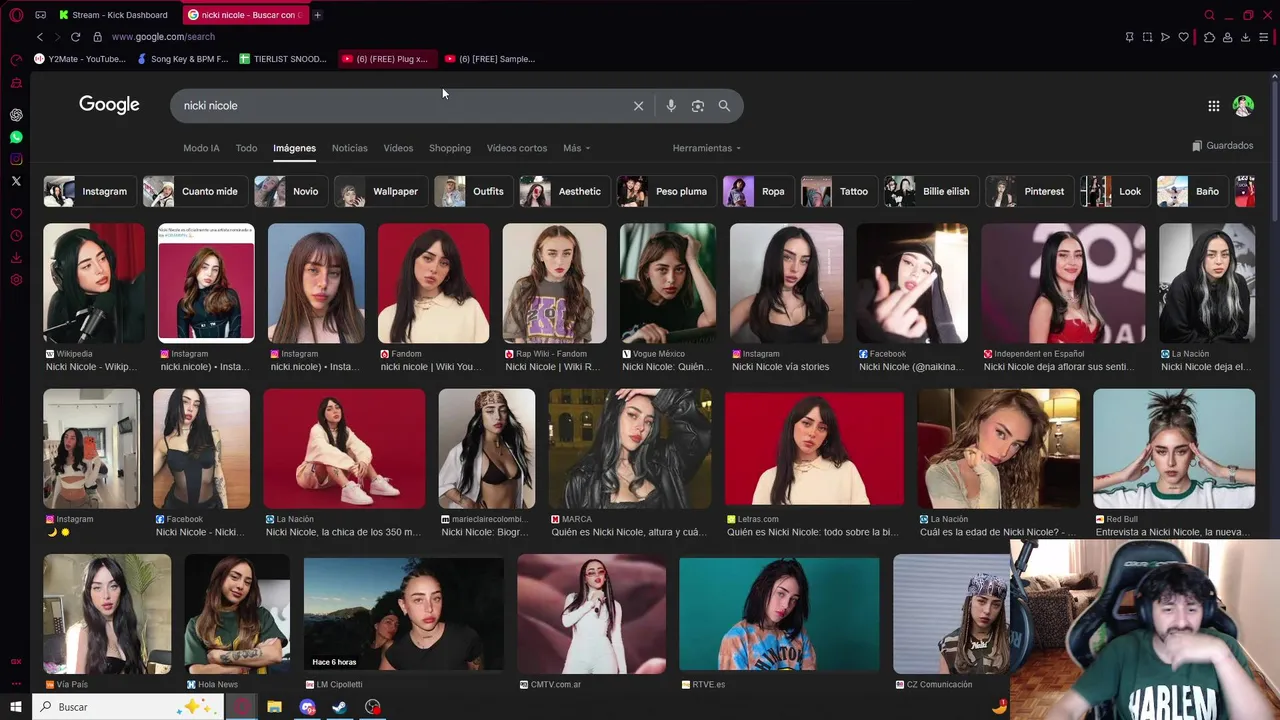The height and width of the screenshot is (720, 1280).
Task: Filter images by Instagram chip
Action: (89, 191)
